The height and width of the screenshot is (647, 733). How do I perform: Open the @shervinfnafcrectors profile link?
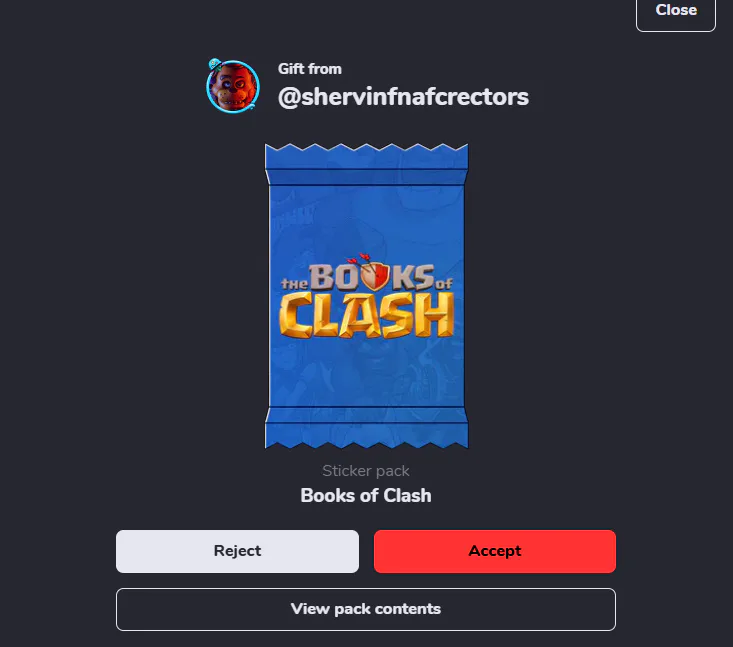coord(403,97)
